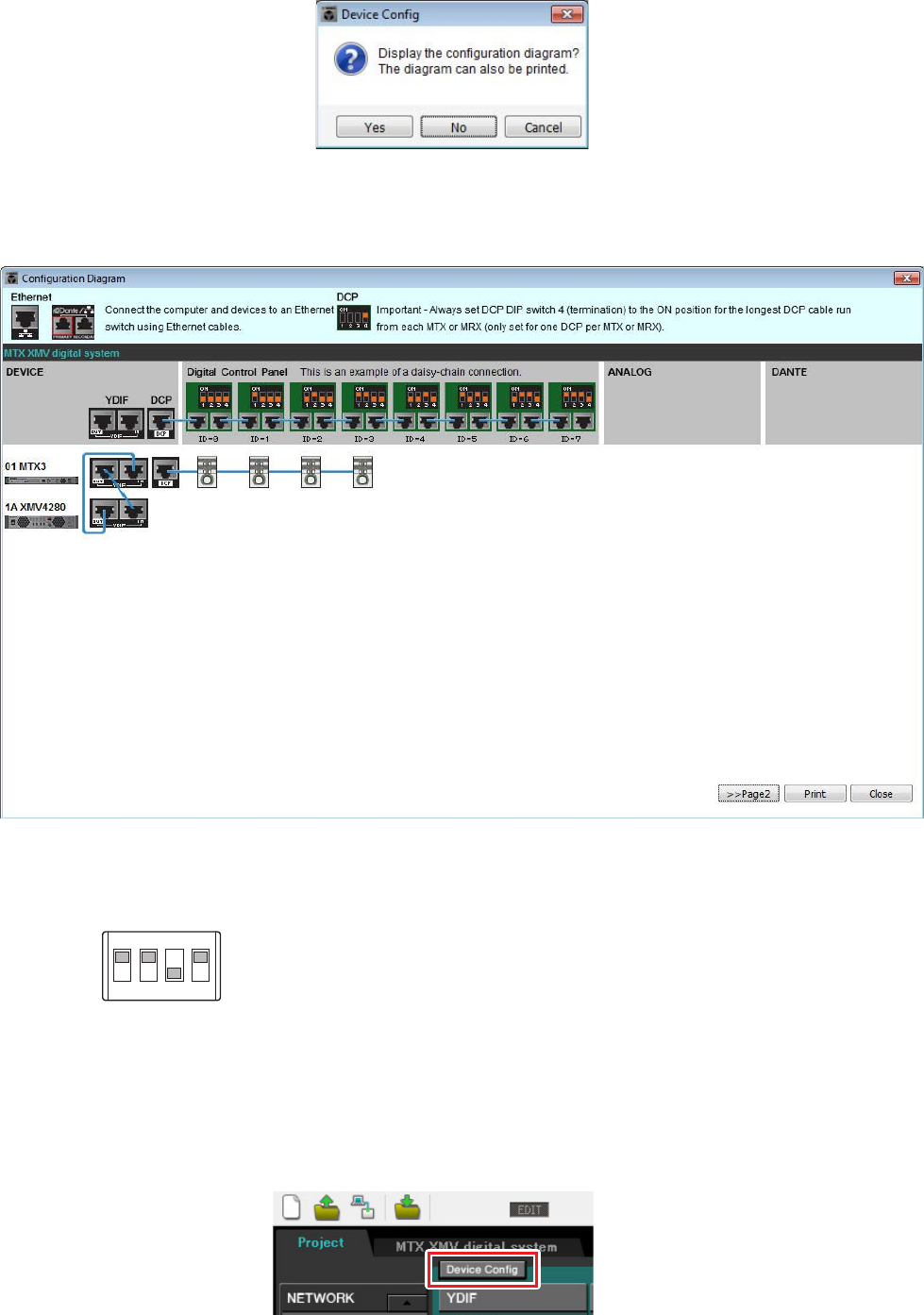Select Digital Control Panel ID-7

[x=572, y=408]
